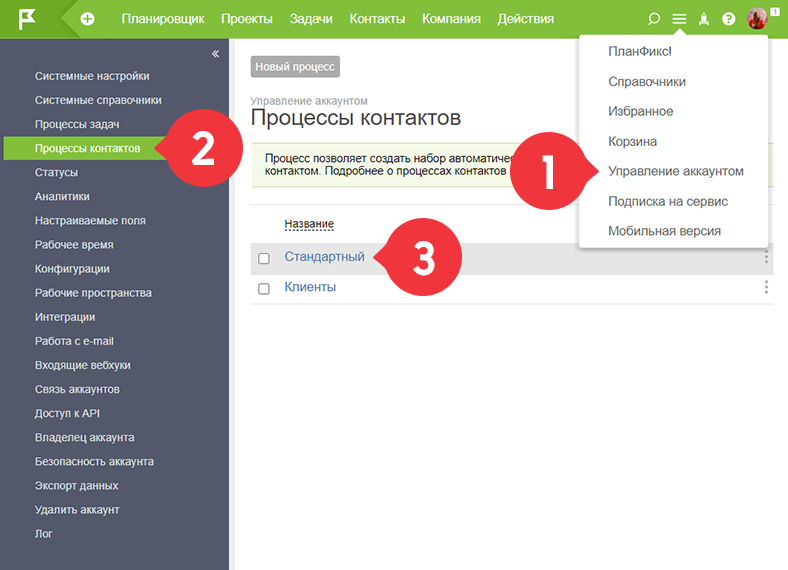Toggle the hamburger menu icon
The height and width of the screenshot is (570, 788).
[x=679, y=19]
